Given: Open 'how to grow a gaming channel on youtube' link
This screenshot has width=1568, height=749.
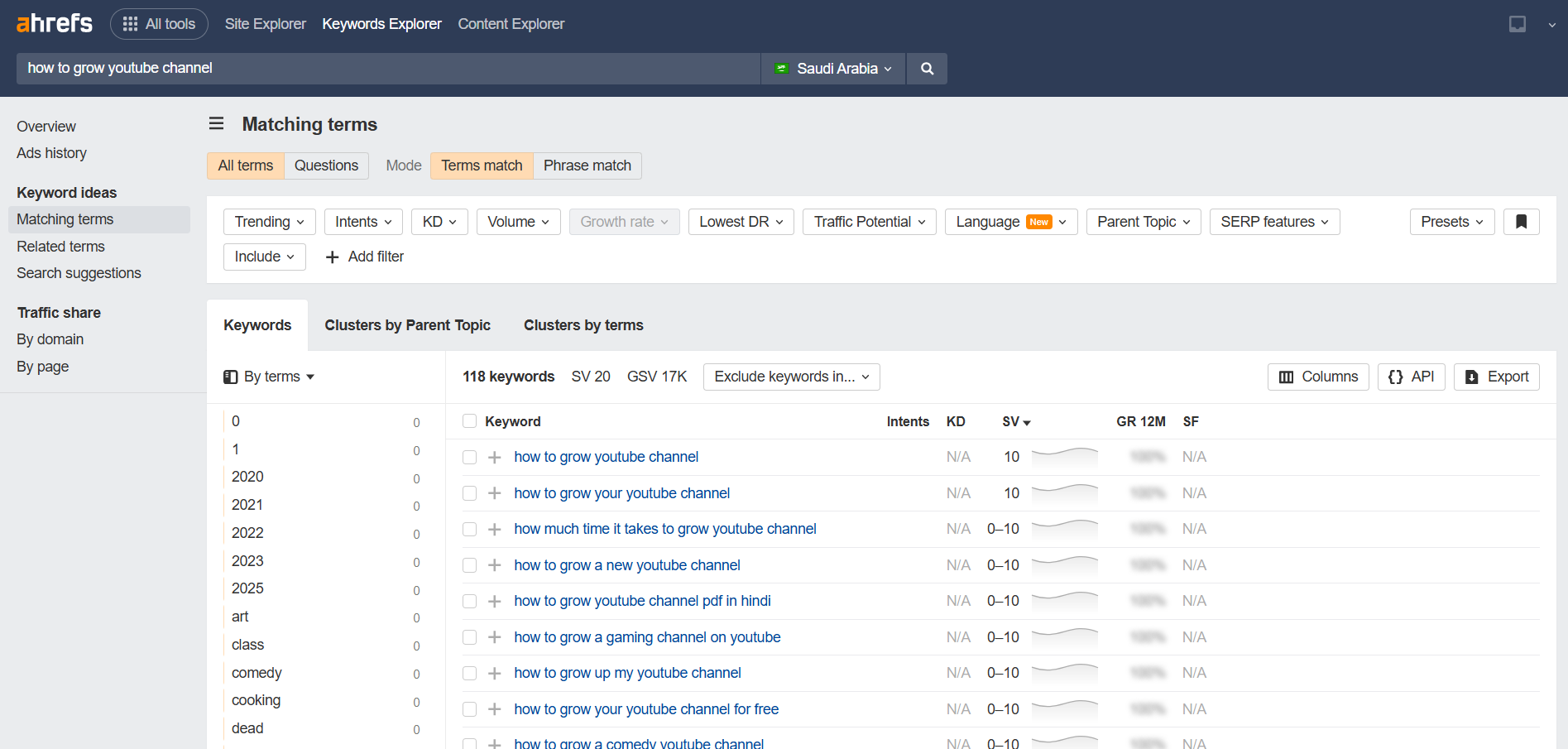Looking at the screenshot, I should click(x=647, y=637).
